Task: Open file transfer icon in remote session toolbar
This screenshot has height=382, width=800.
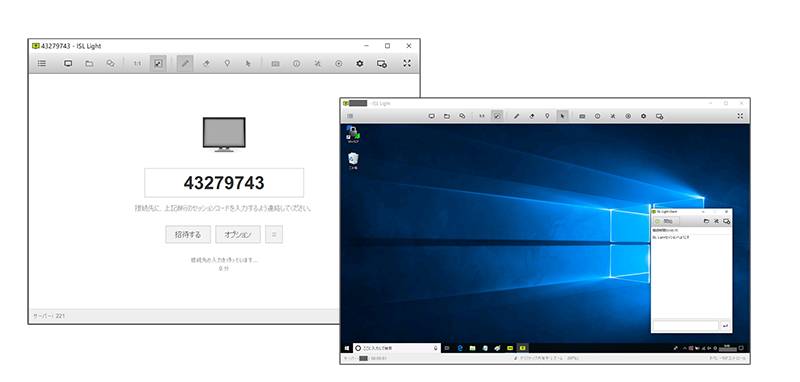Action: (447, 116)
